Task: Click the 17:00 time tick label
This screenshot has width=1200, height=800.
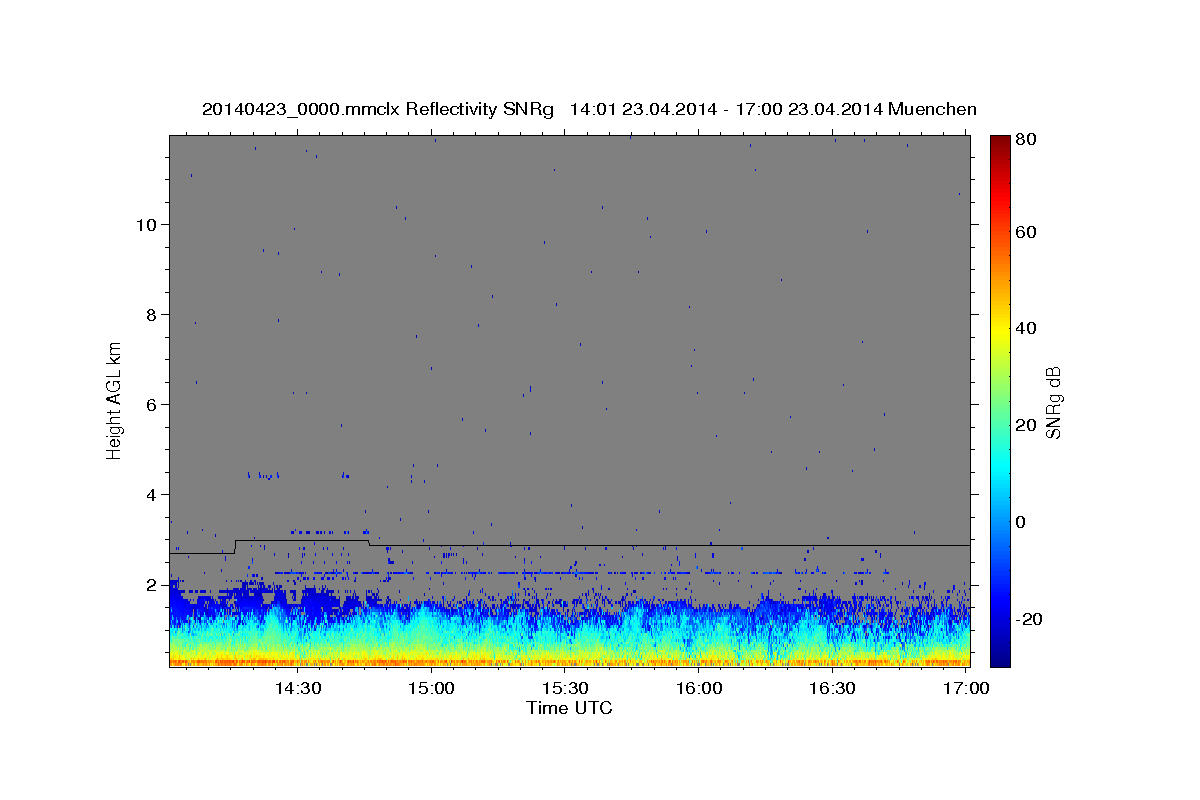Action: [x=966, y=689]
